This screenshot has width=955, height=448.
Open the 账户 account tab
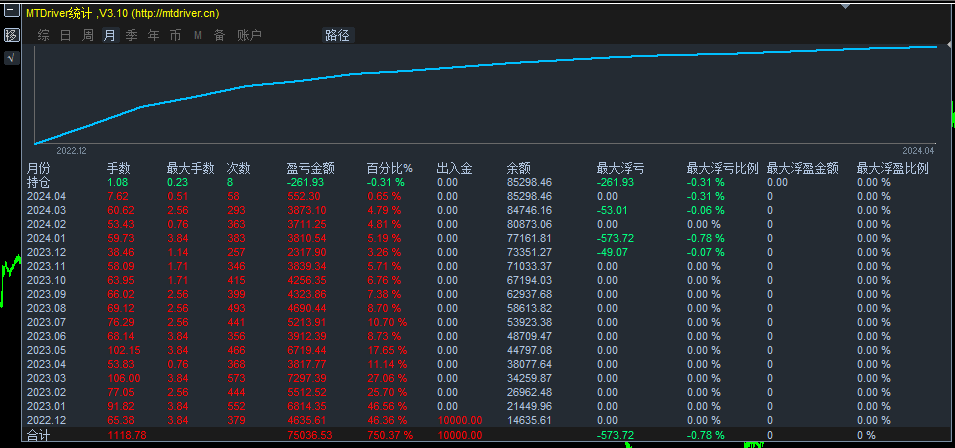[x=249, y=35]
